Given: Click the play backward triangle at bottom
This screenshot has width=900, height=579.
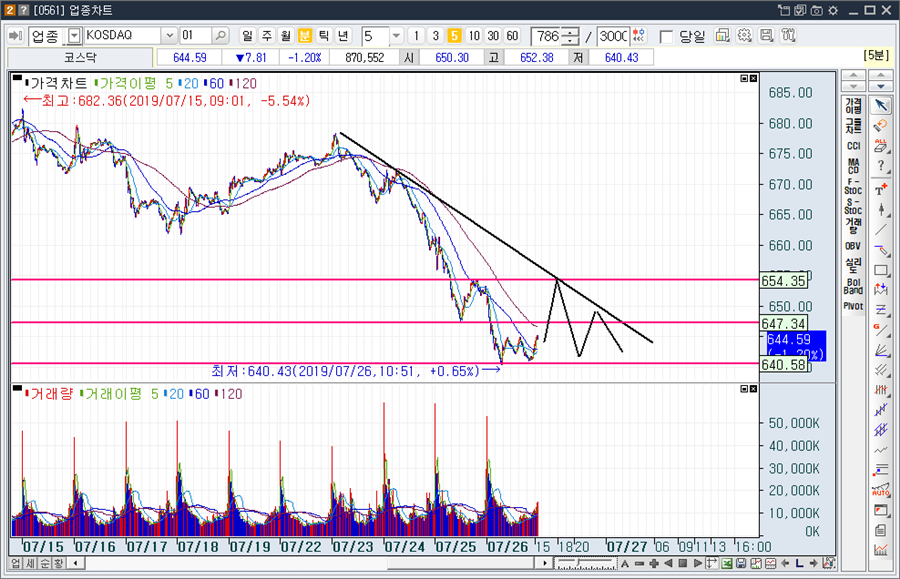Looking at the screenshot, I should (x=668, y=564).
